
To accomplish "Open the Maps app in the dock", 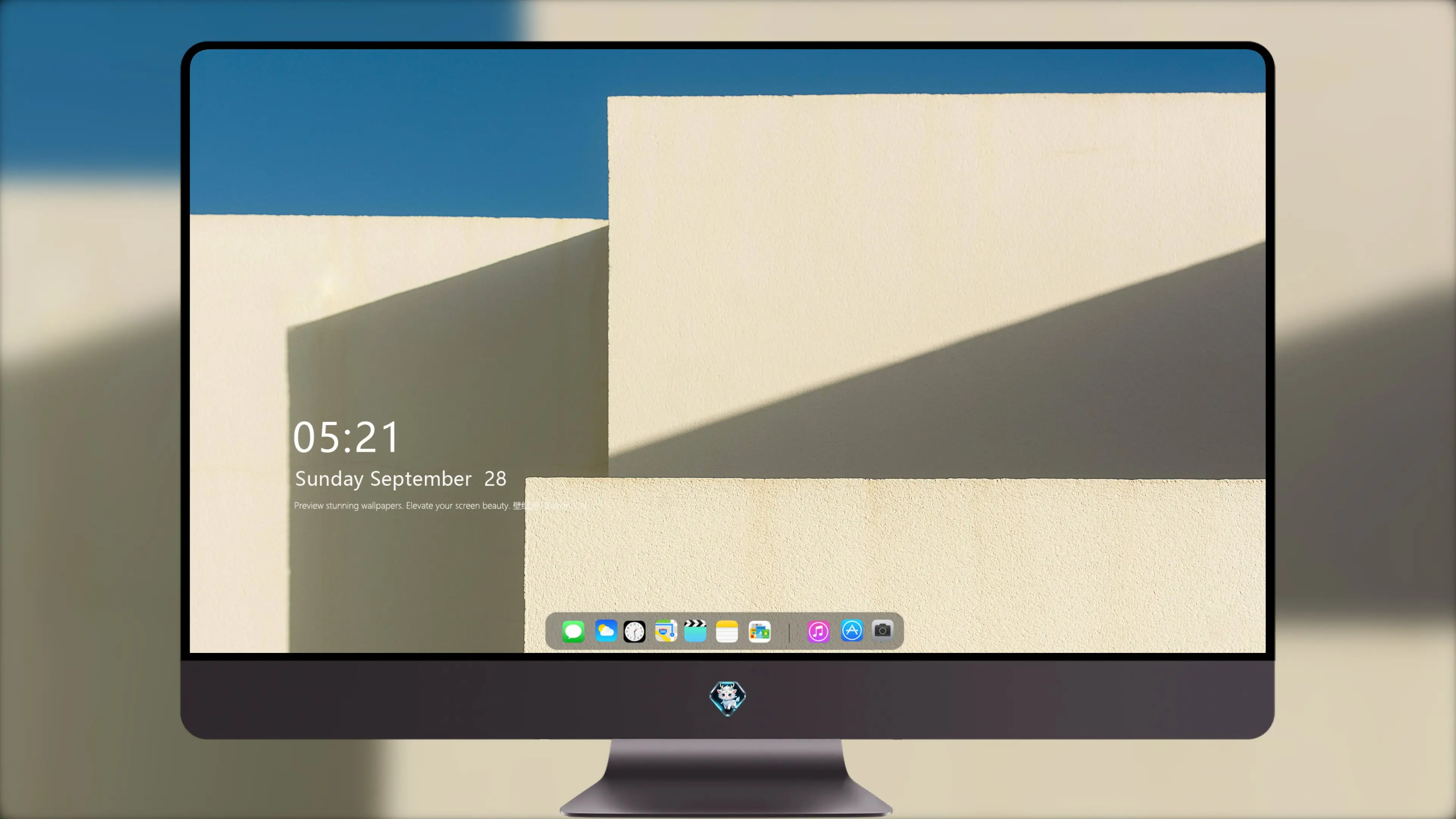I will point(666,631).
